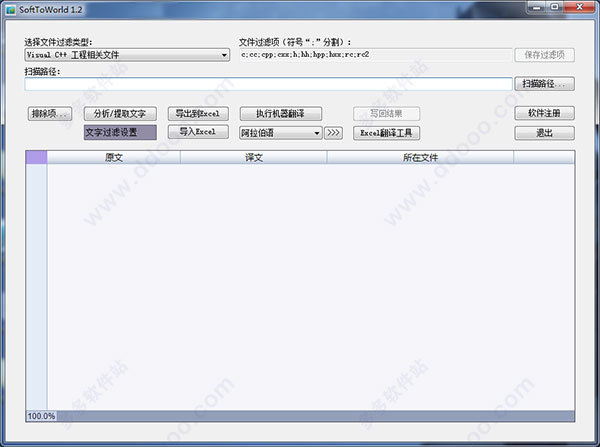Screen dimensions: 600x447
Task: Click the 100.0% progress bar
Action: (x=300, y=416)
